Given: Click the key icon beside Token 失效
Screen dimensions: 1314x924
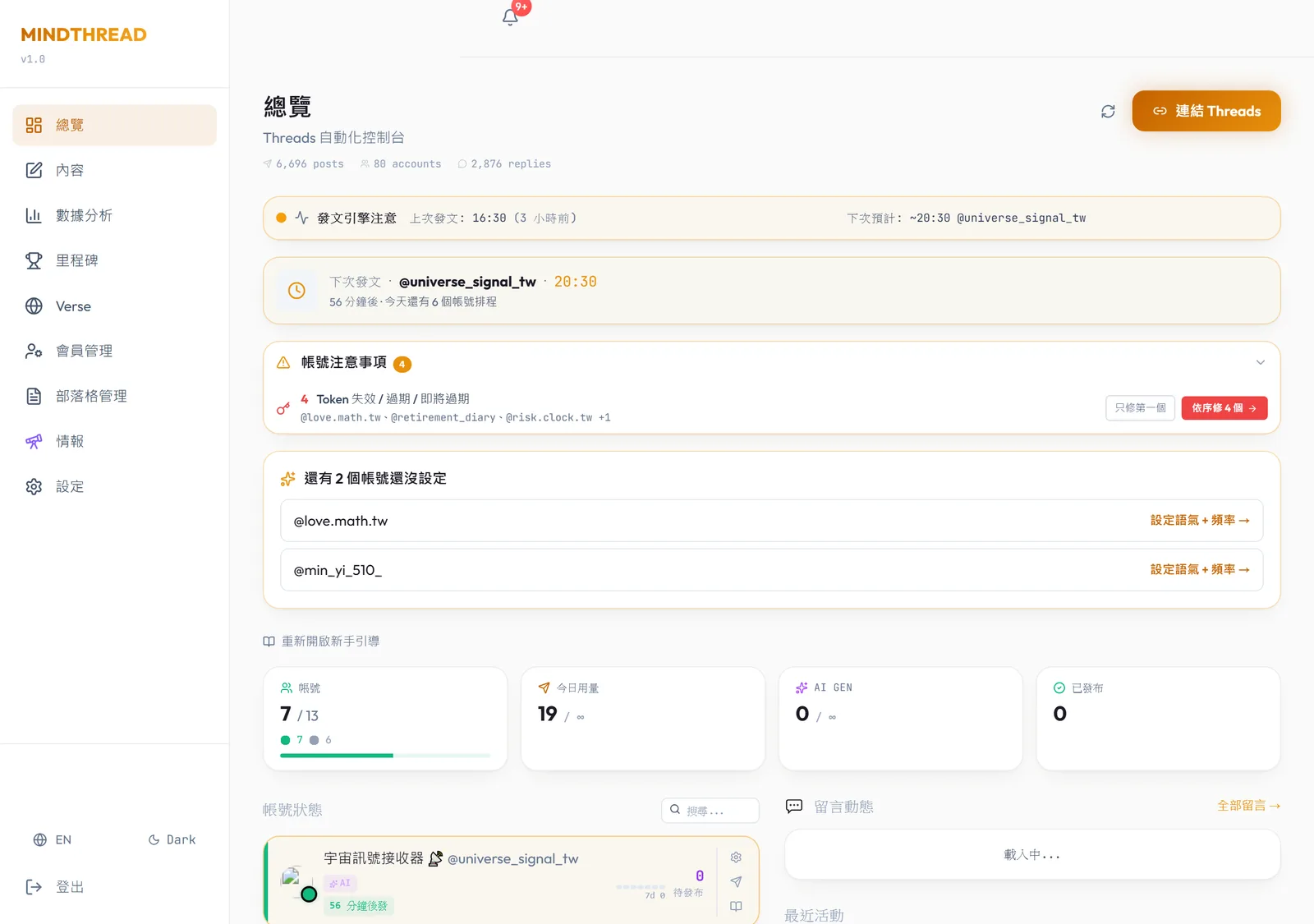Looking at the screenshot, I should tap(283, 408).
